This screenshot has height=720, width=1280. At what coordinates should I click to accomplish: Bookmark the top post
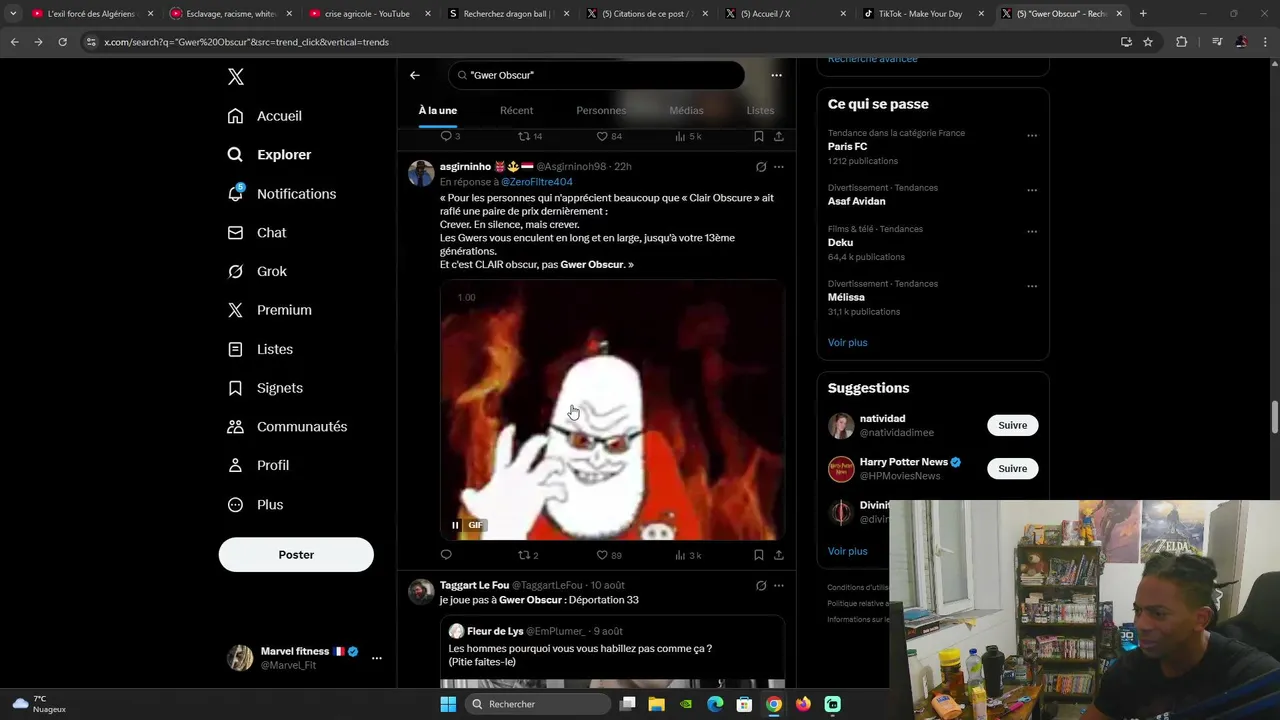click(759, 136)
